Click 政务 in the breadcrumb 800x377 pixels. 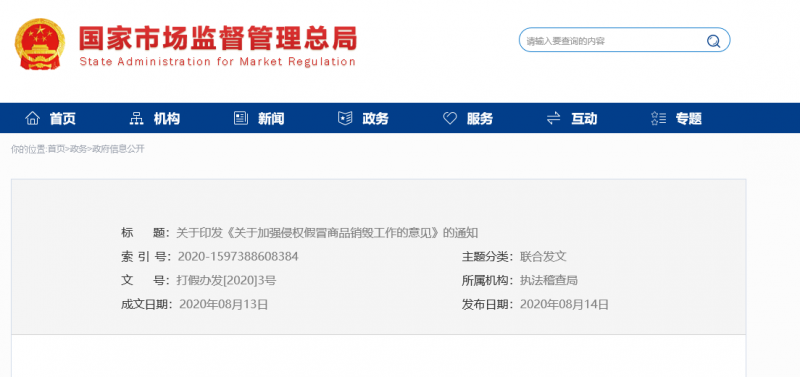tap(79, 149)
